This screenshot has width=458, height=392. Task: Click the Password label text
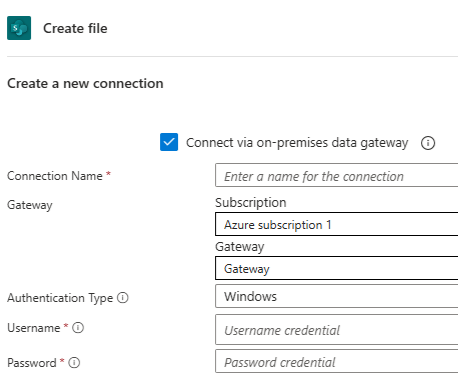tap(32, 363)
